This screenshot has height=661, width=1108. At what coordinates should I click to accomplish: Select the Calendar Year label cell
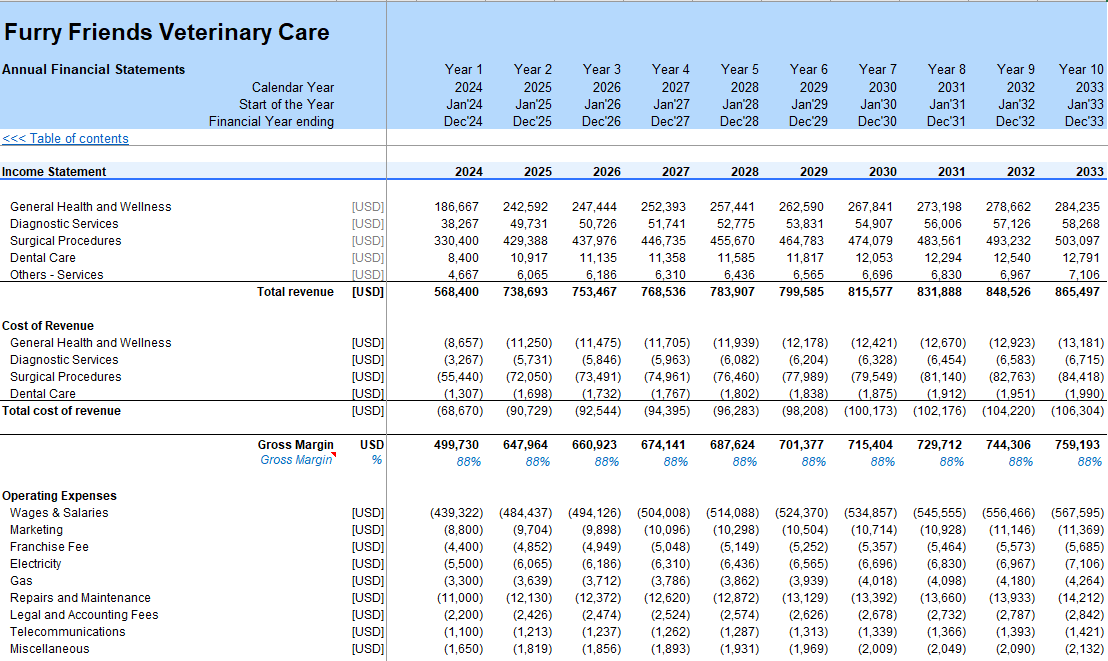(x=292, y=88)
